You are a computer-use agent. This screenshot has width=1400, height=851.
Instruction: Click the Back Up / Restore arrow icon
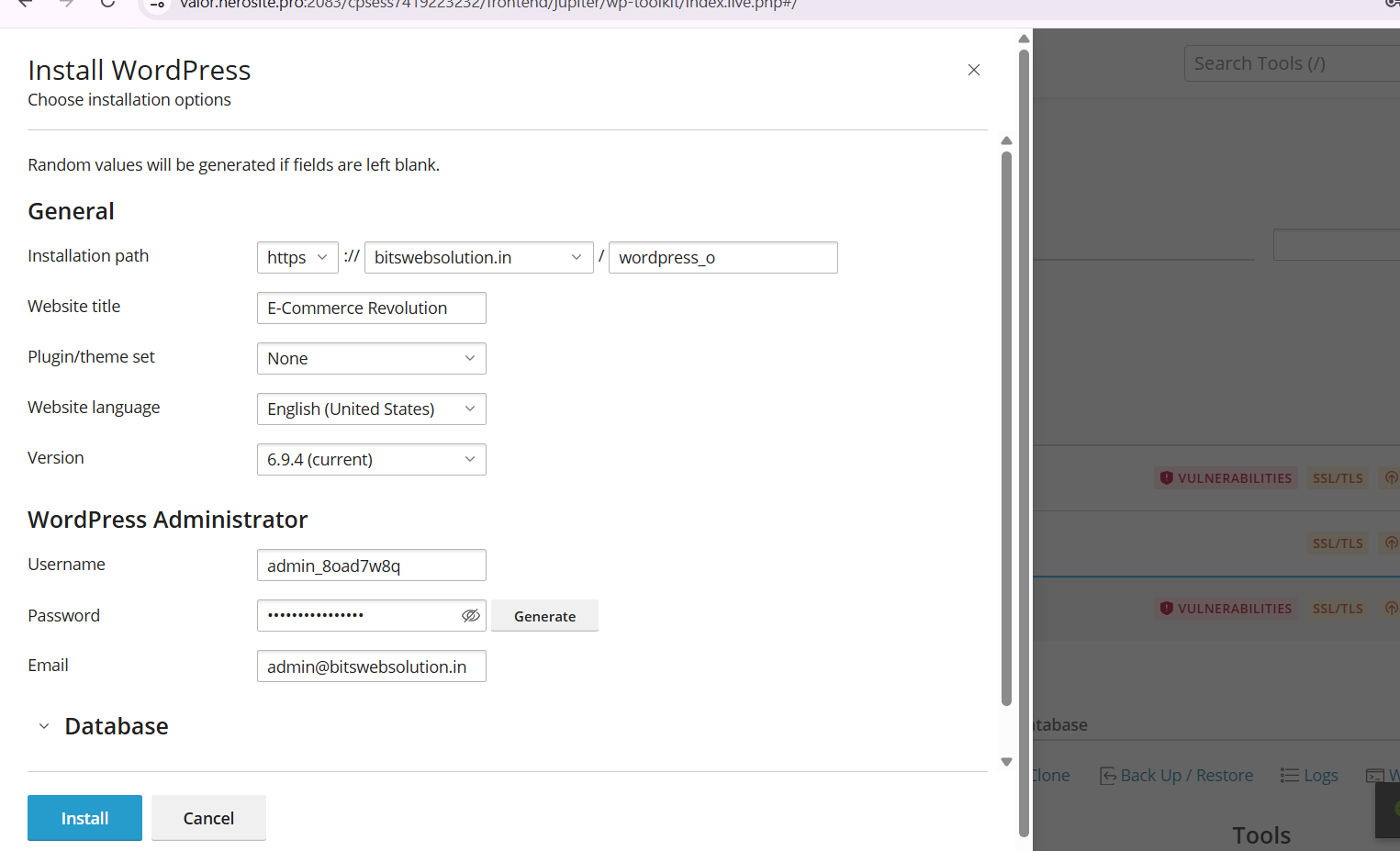(x=1107, y=775)
